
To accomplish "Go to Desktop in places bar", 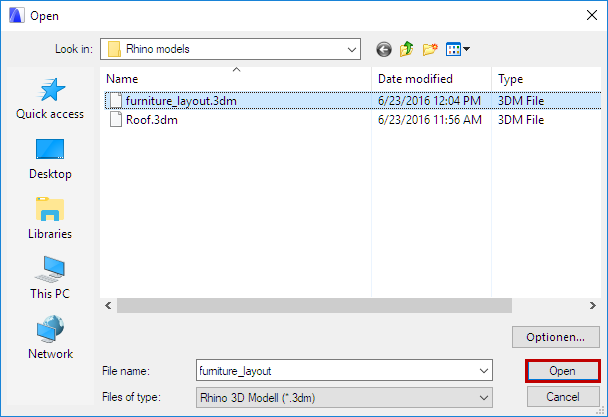I will click(x=50, y=159).
